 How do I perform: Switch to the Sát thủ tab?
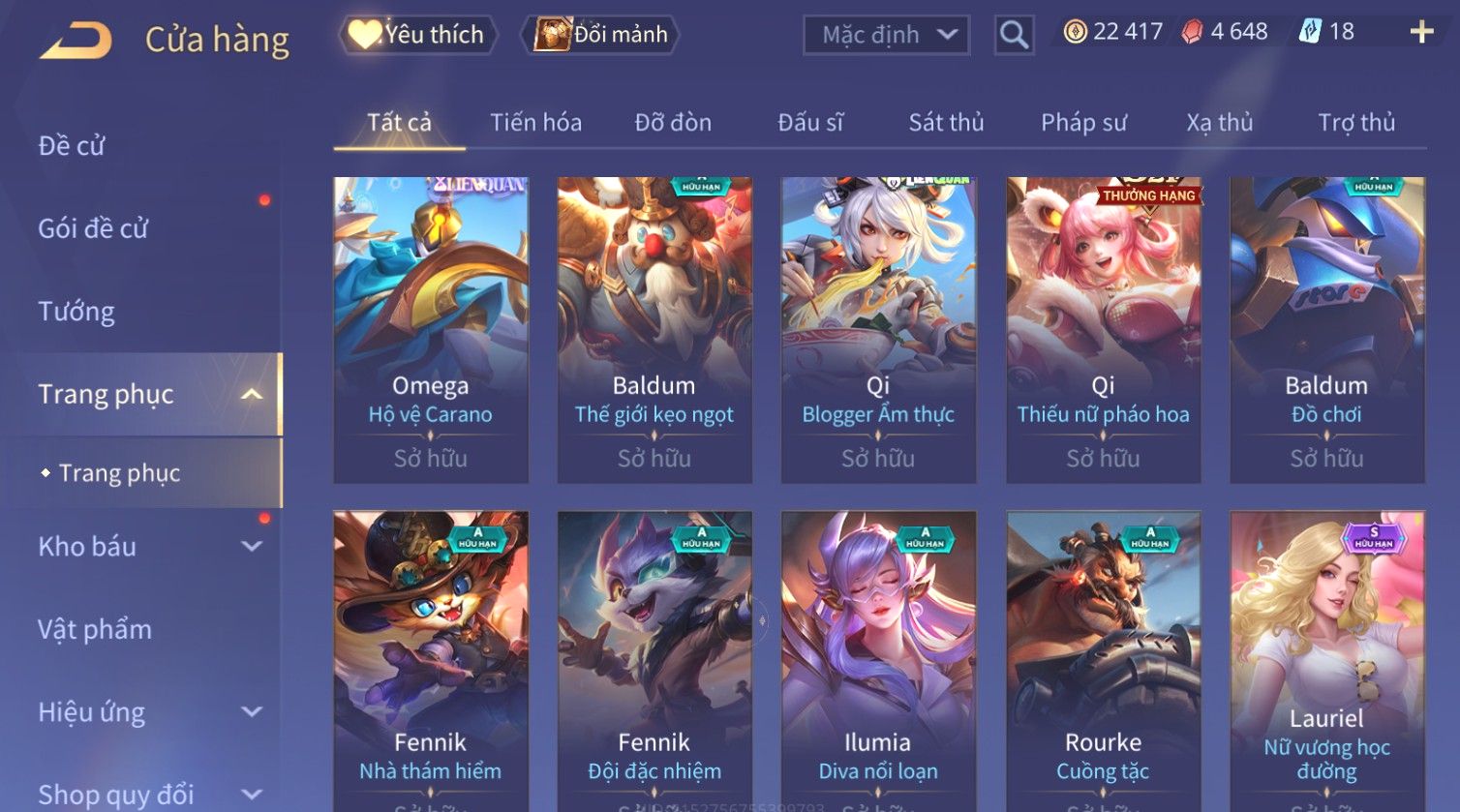coord(946,122)
